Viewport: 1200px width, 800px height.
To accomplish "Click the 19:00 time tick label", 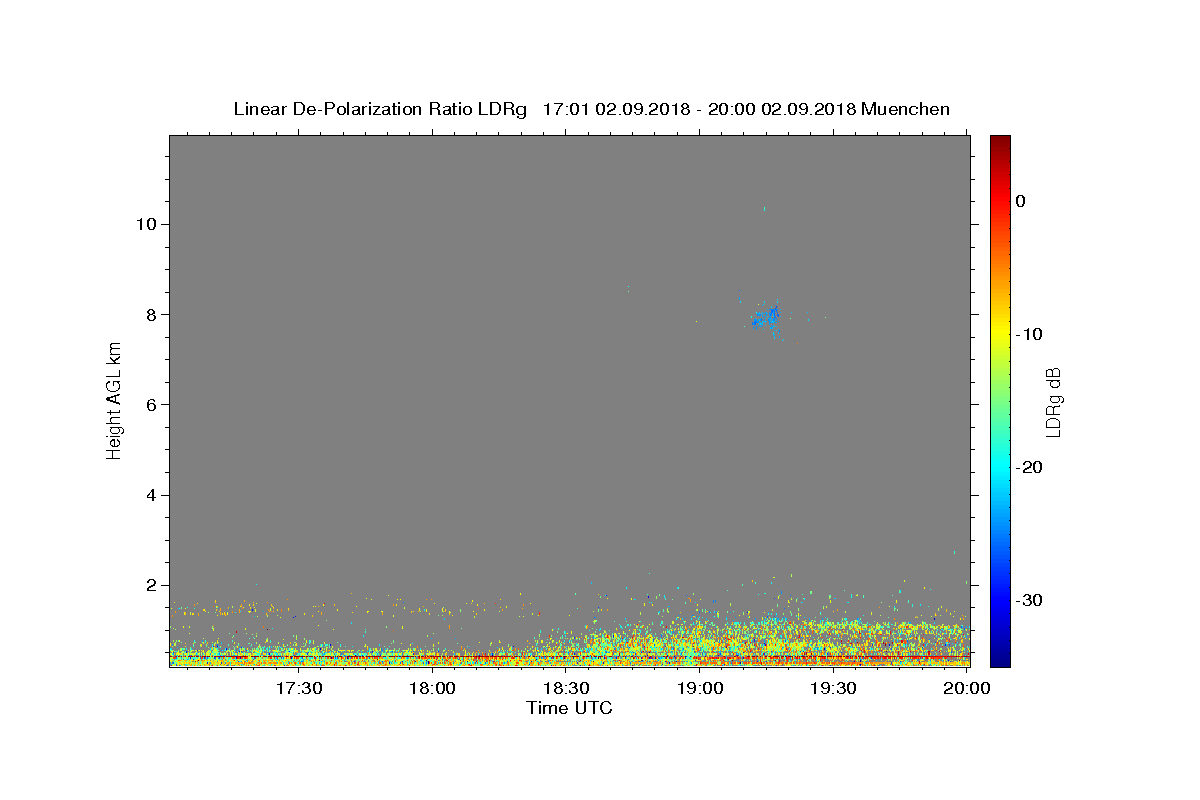I will tap(700, 688).
